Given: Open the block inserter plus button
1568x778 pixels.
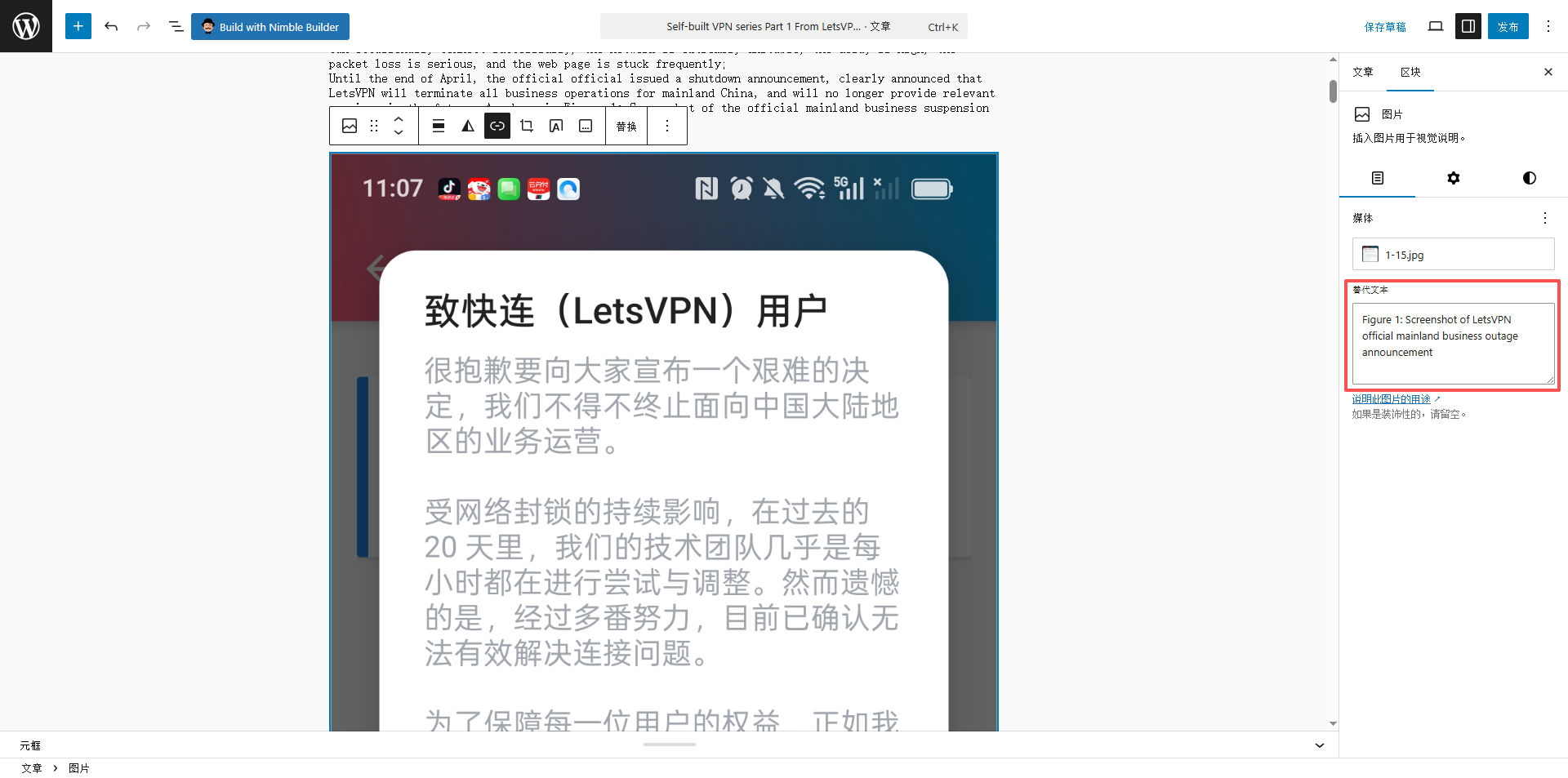Looking at the screenshot, I should click(x=78, y=26).
